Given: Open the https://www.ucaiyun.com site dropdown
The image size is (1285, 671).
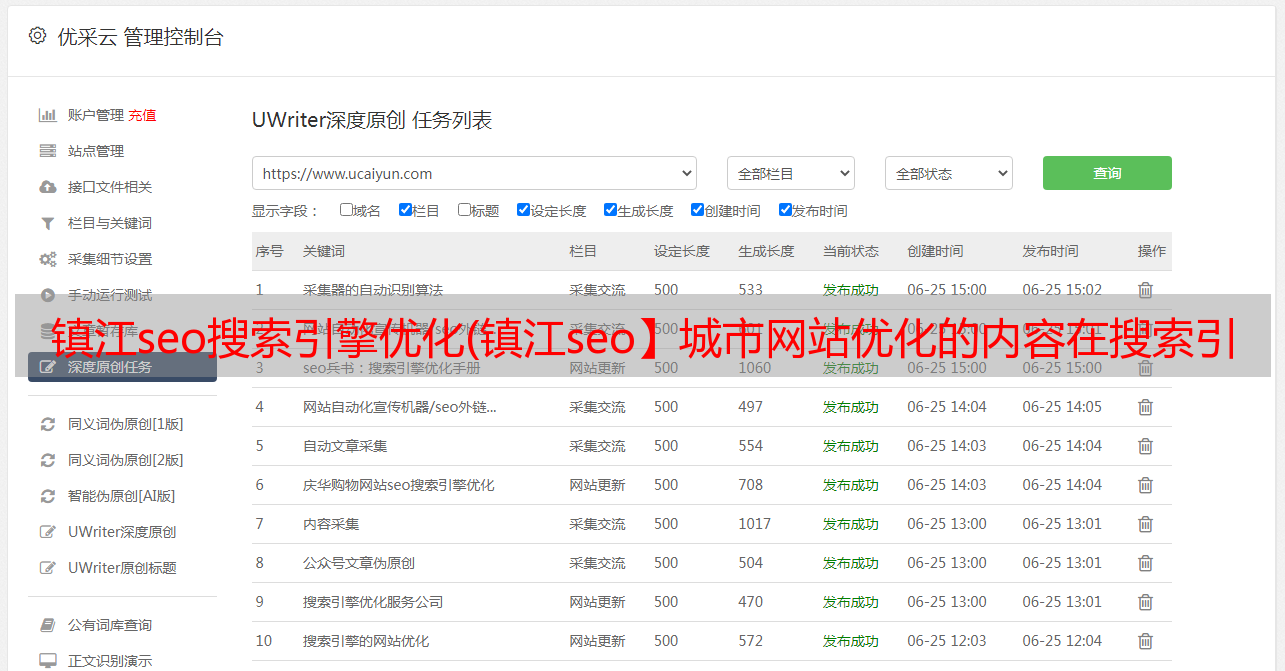Looking at the screenshot, I should coord(474,173).
